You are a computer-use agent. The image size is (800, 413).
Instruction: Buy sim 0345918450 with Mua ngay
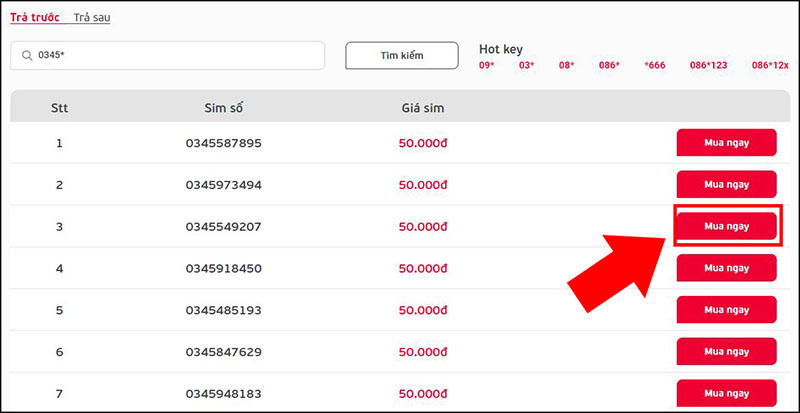click(x=726, y=268)
